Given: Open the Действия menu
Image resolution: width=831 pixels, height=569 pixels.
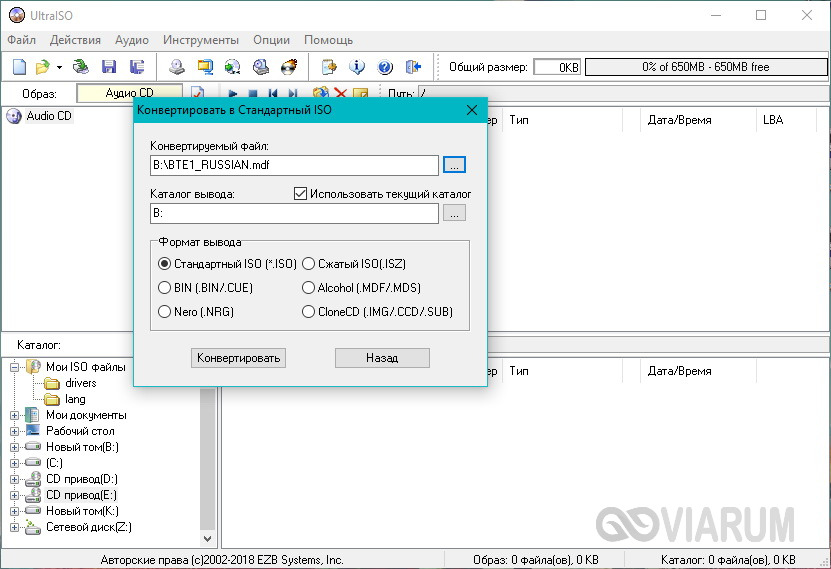Looking at the screenshot, I should point(75,40).
